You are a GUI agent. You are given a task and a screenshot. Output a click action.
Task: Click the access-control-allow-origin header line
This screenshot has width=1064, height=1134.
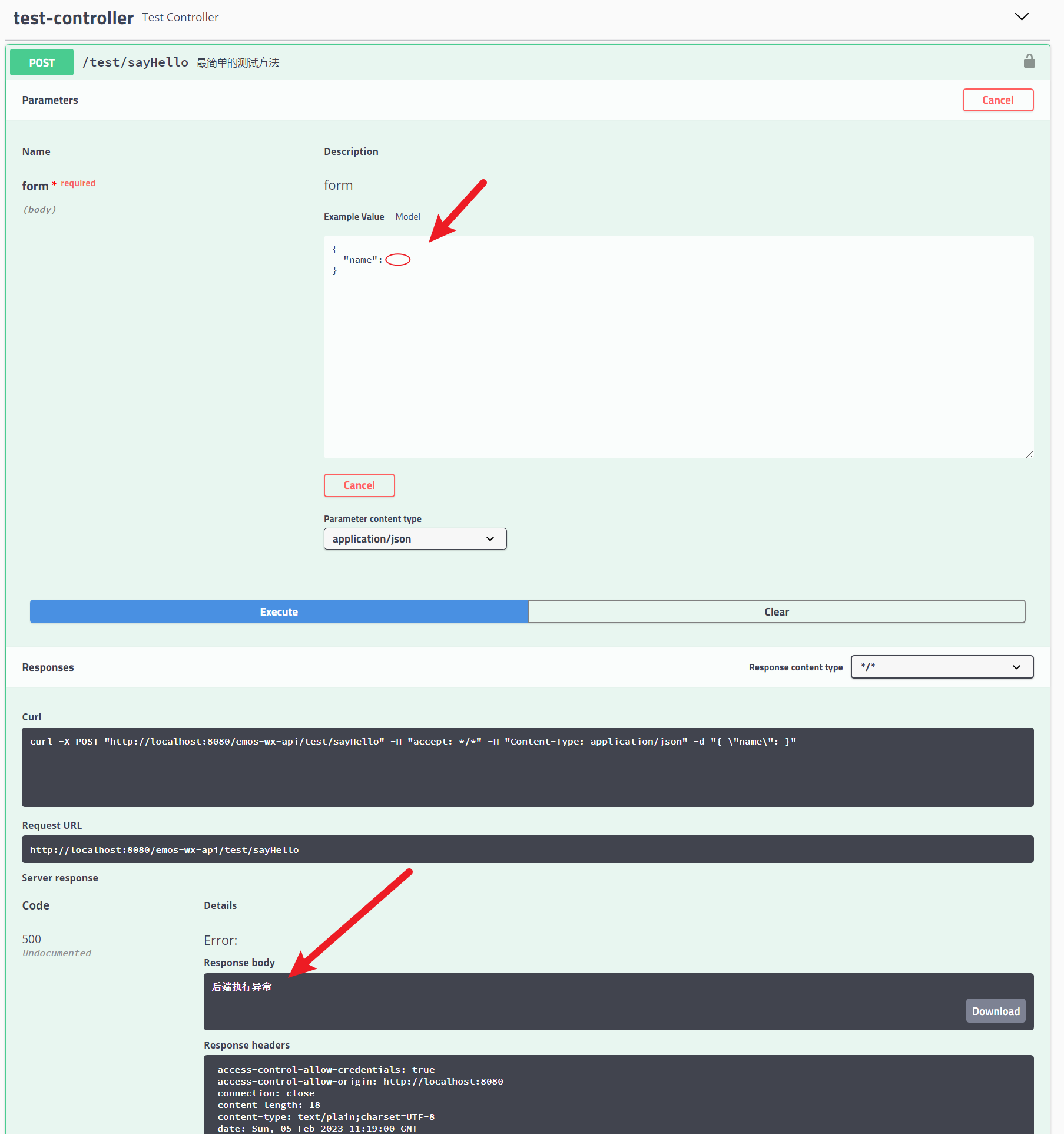[x=360, y=1082]
